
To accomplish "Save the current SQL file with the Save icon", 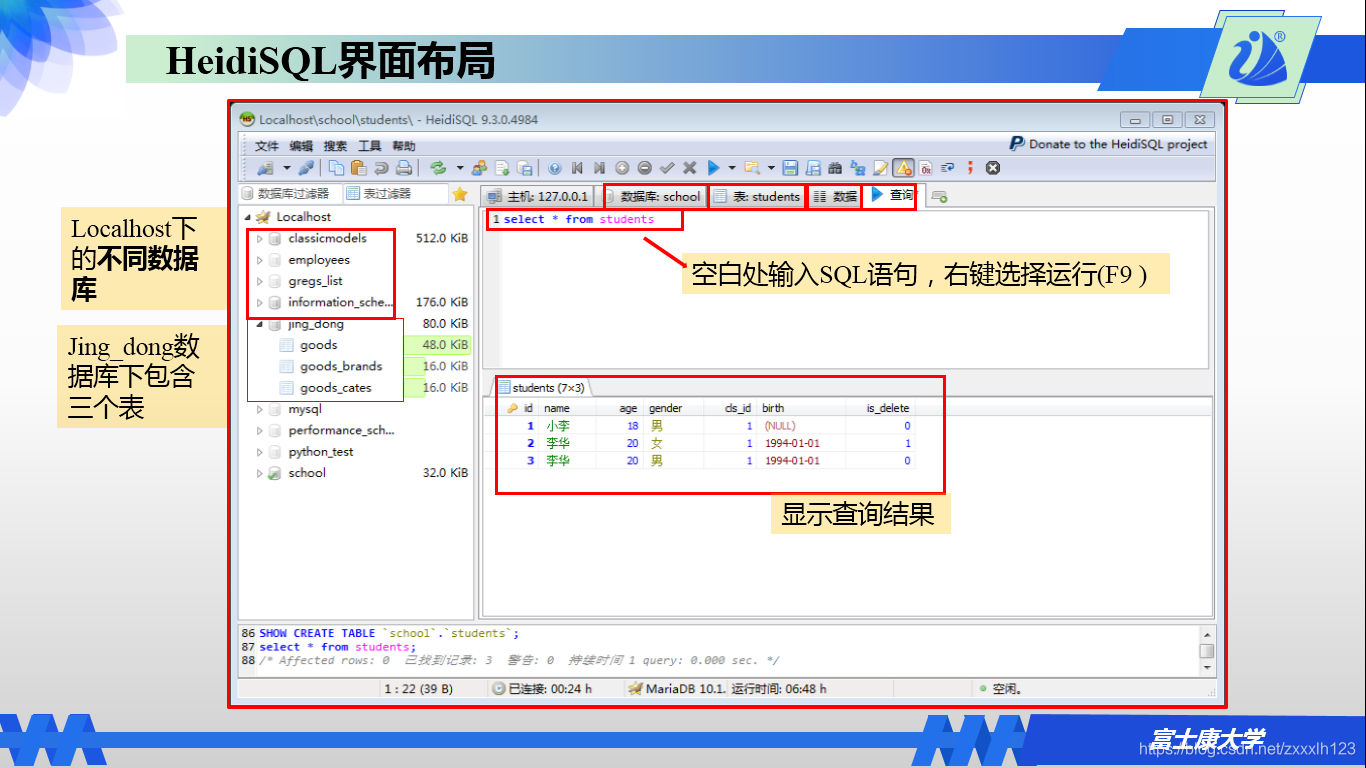I will (x=790, y=170).
